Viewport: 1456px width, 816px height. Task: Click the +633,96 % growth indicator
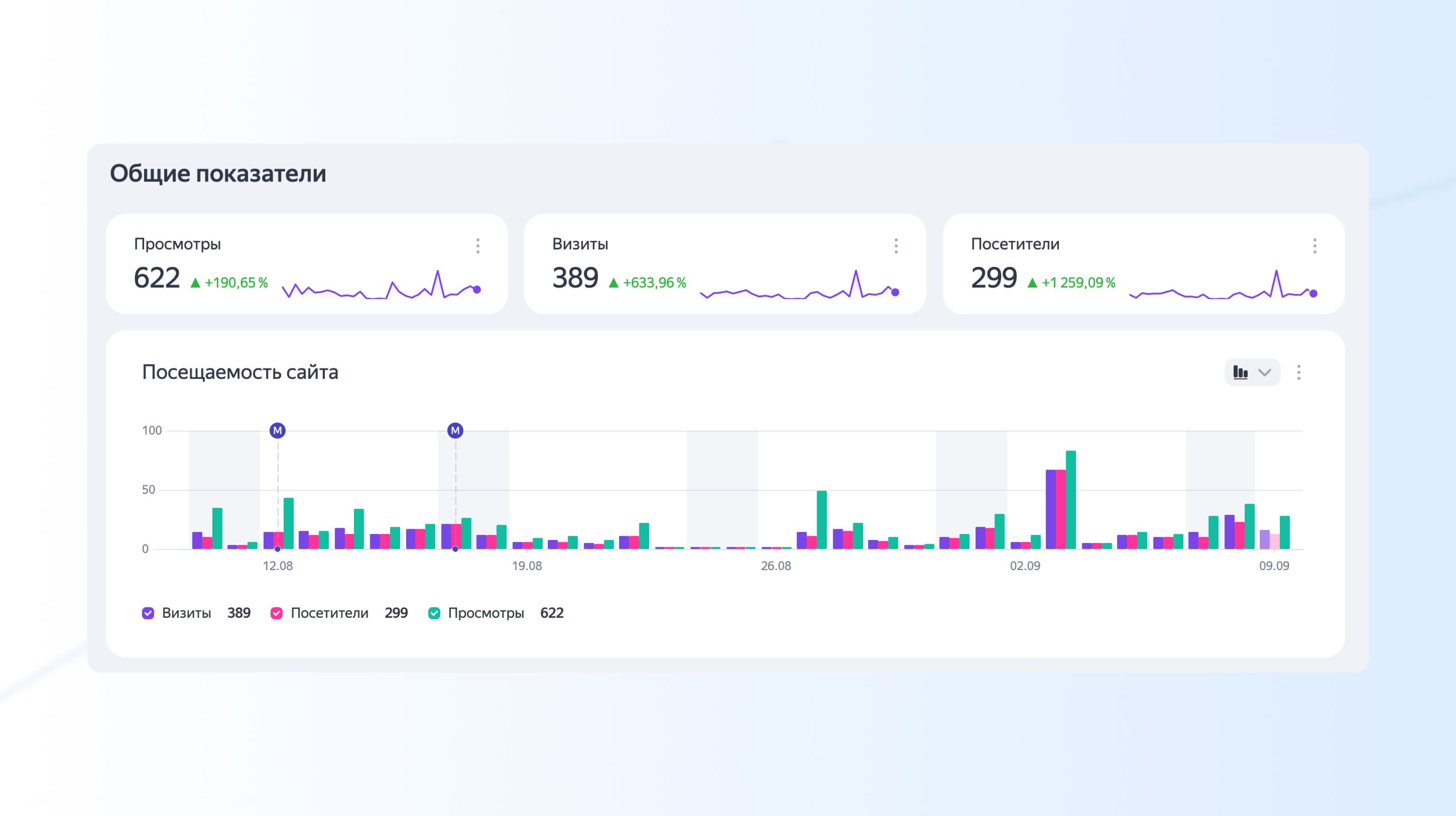(x=647, y=282)
